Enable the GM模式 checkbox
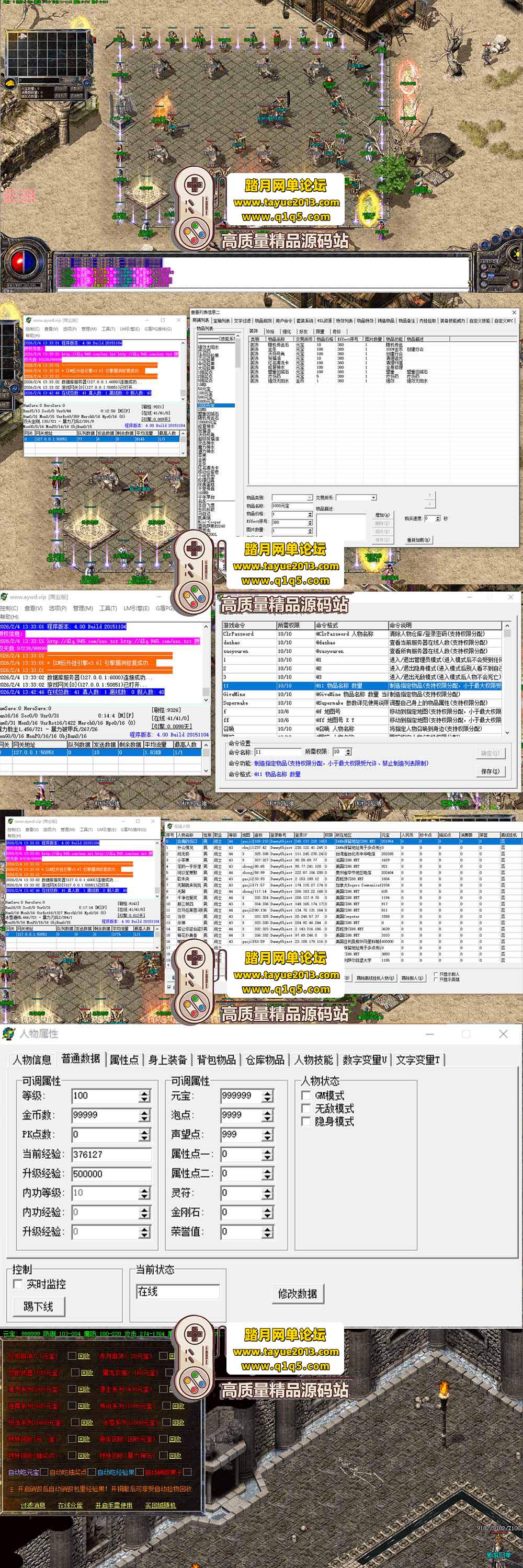The image size is (523, 1568). coord(306,1096)
